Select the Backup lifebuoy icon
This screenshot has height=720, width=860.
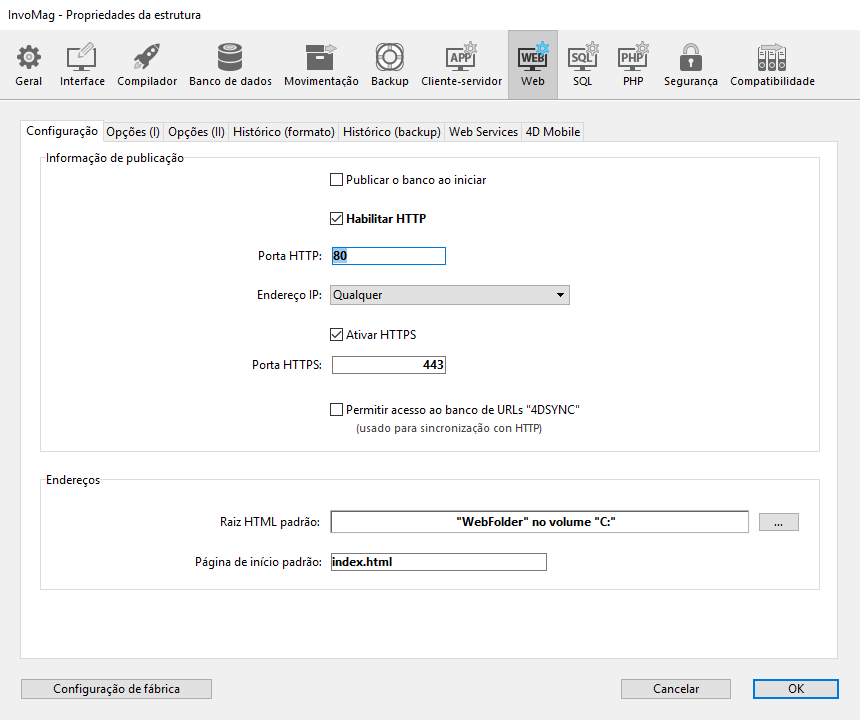389,64
